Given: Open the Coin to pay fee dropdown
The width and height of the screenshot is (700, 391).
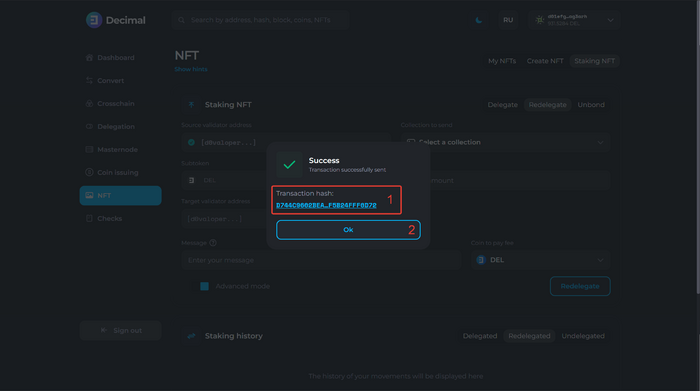Looking at the screenshot, I should [541, 260].
